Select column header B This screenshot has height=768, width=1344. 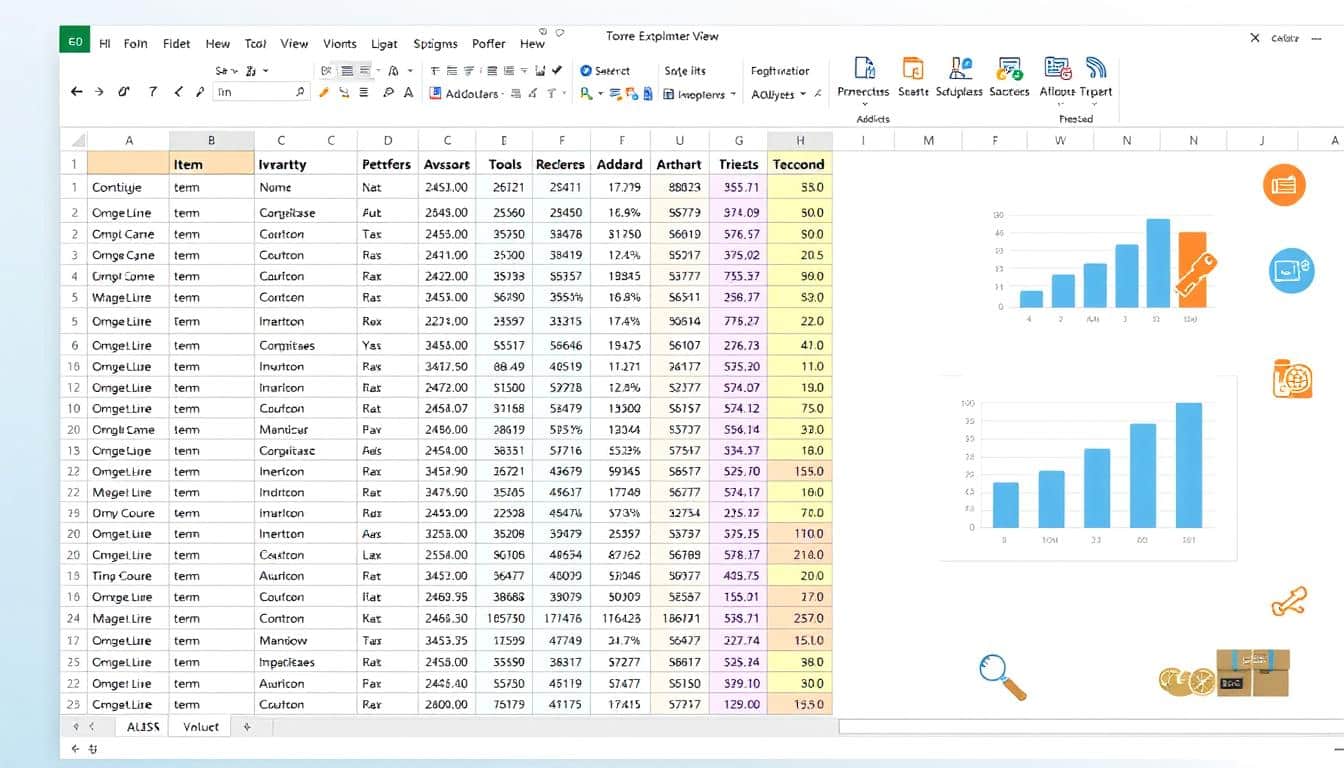coord(212,141)
